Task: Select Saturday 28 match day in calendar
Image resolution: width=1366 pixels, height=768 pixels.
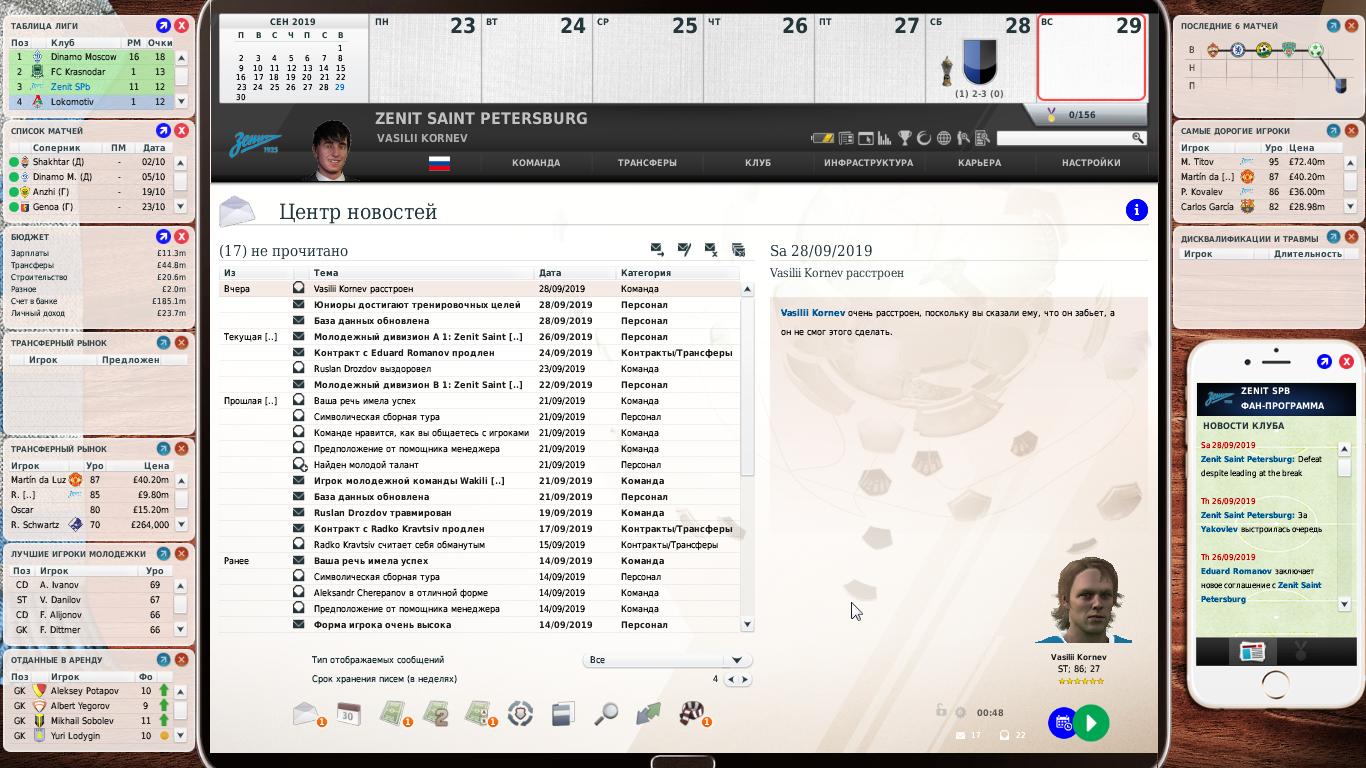Action: (980, 57)
